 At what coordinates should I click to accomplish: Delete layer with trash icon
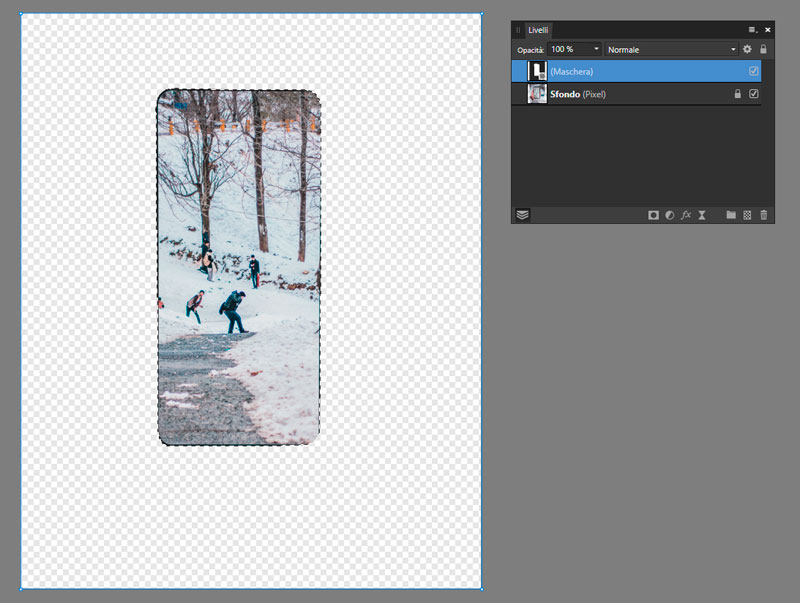coord(764,215)
